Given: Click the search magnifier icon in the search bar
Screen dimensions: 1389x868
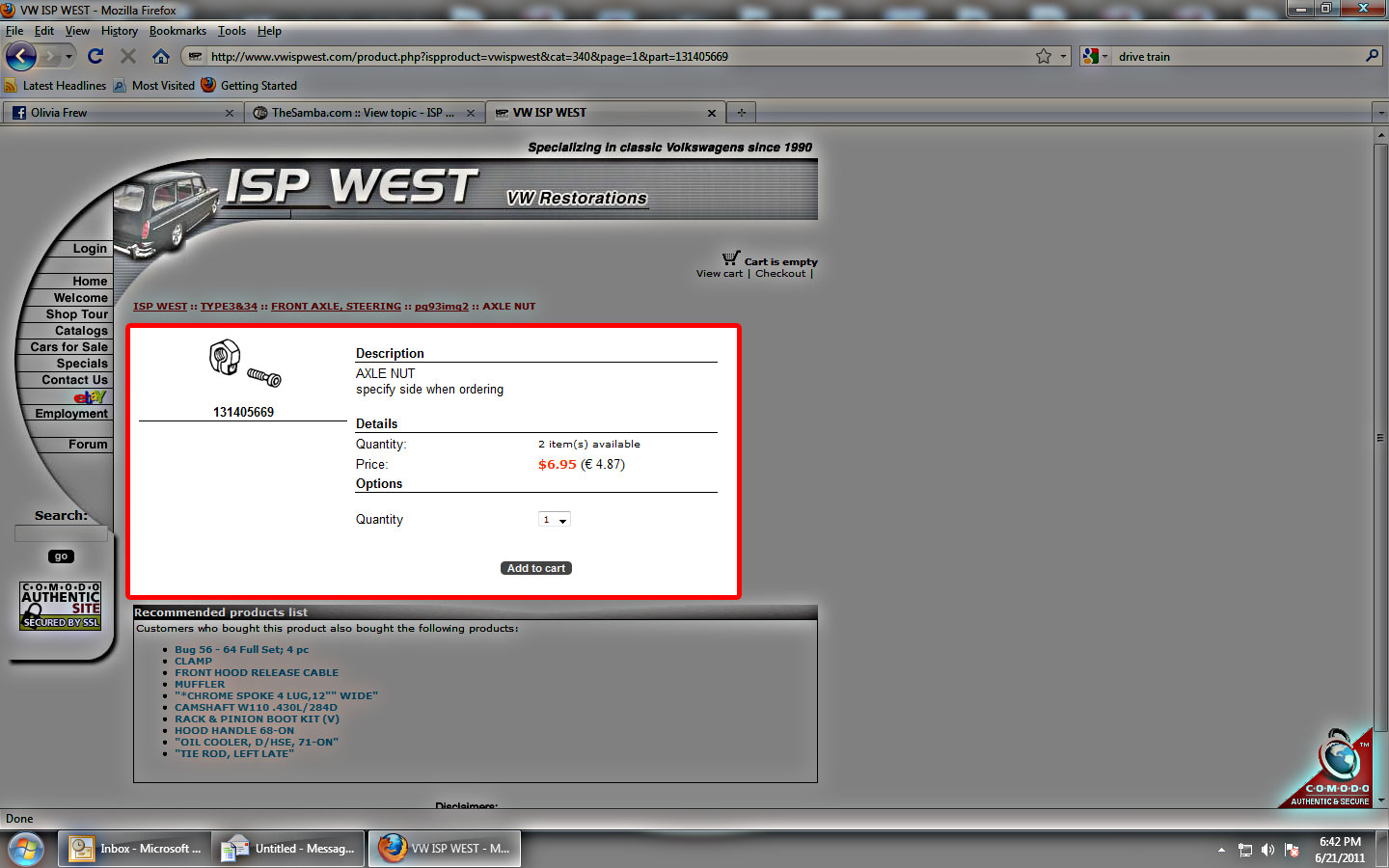Looking at the screenshot, I should pyautogui.click(x=1372, y=57).
